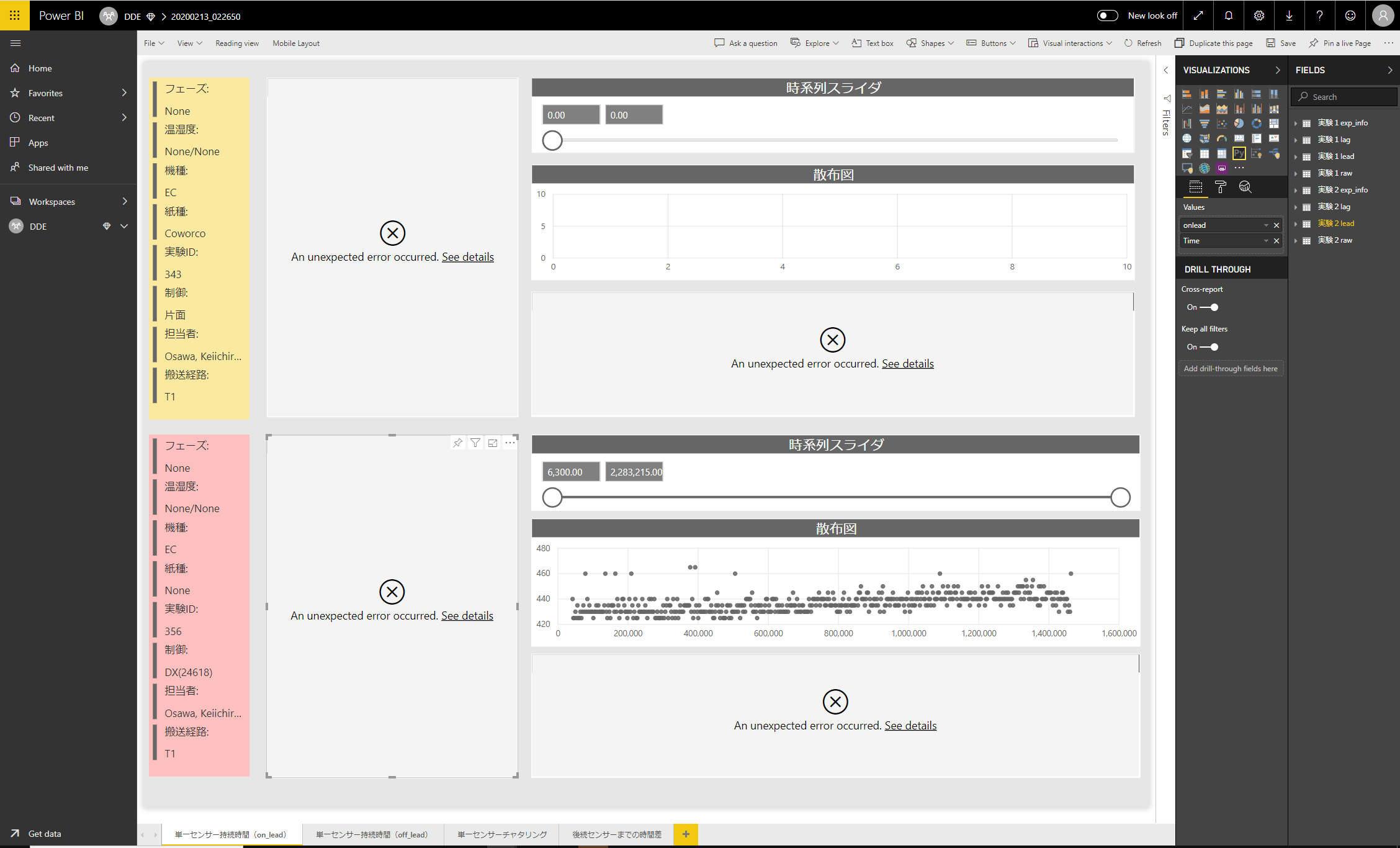Remove Time field with its X
Screen dimensions: 1400x848
pos(1277,241)
